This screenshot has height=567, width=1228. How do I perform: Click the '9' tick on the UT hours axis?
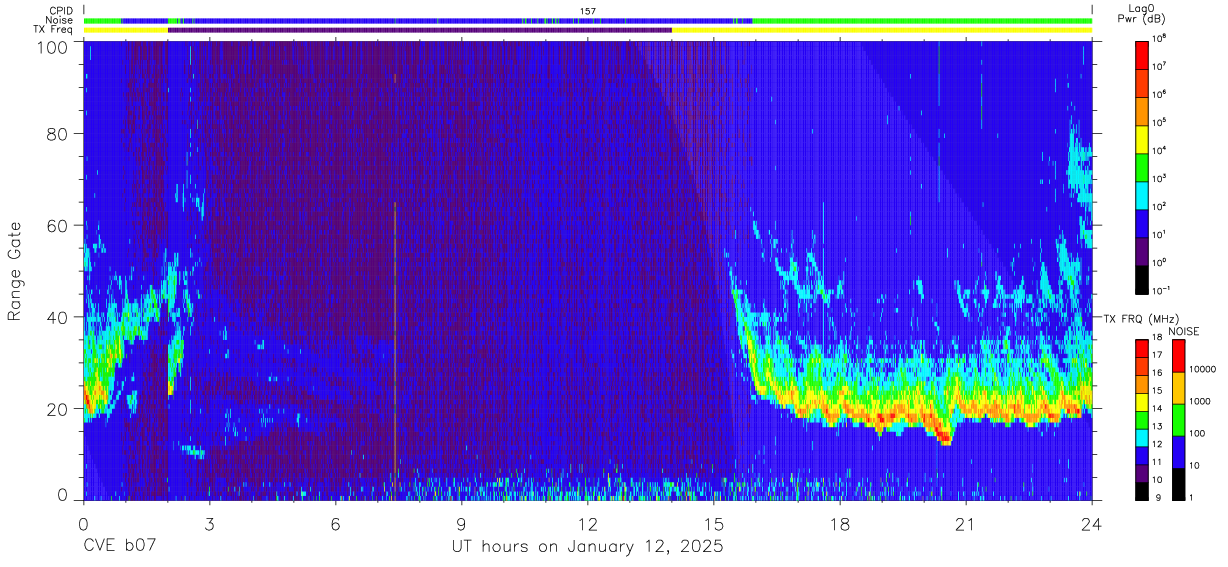(x=462, y=524)
